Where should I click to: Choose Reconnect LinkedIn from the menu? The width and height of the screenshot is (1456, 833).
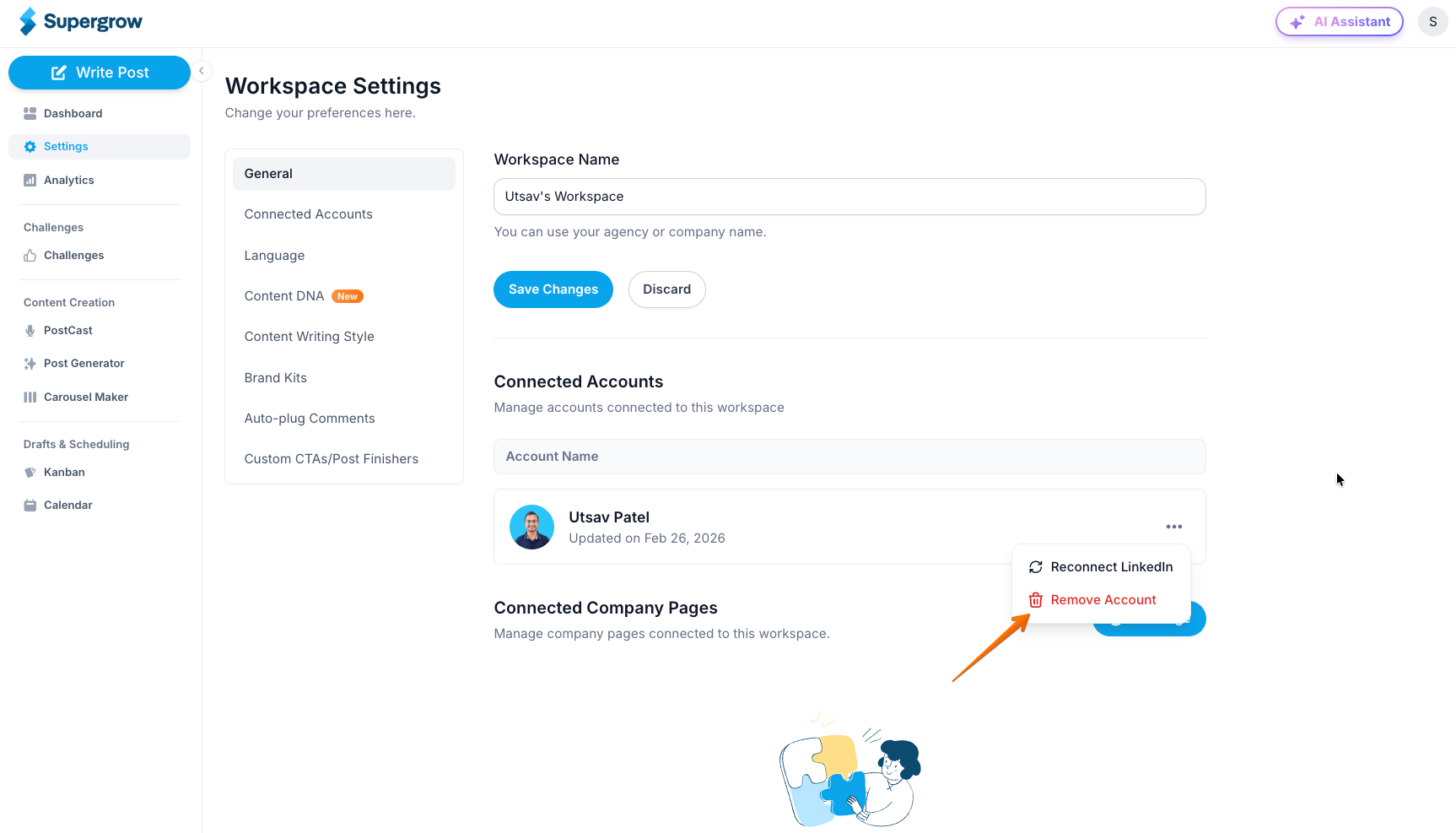coord(1101,567)
